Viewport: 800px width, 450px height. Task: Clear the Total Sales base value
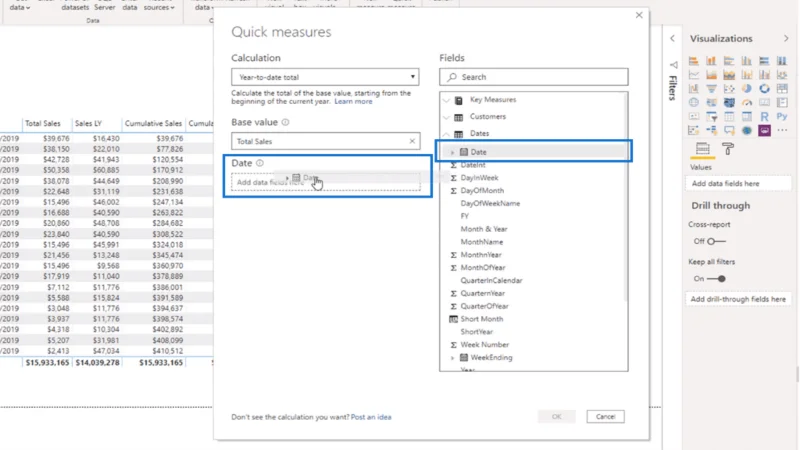coord(412,141)
